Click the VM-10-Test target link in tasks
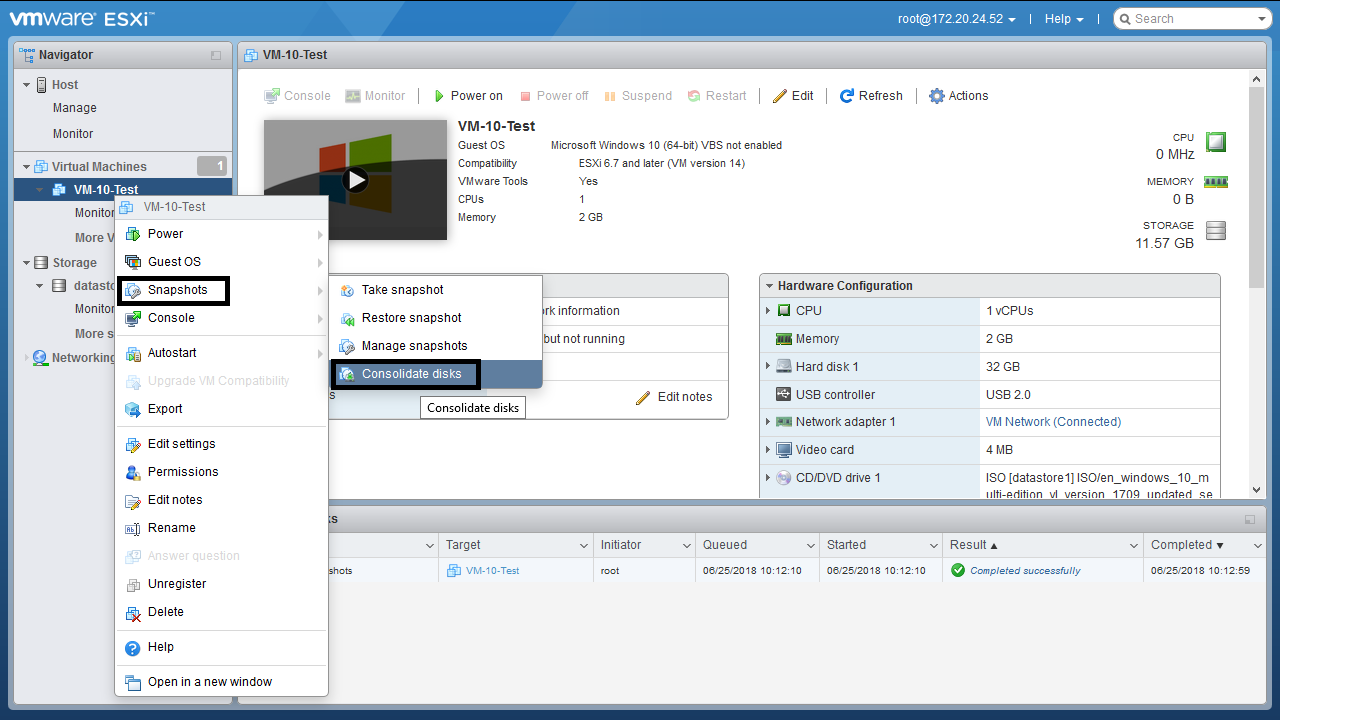This screenshot has width=1360, height=720. pos(492,571)
